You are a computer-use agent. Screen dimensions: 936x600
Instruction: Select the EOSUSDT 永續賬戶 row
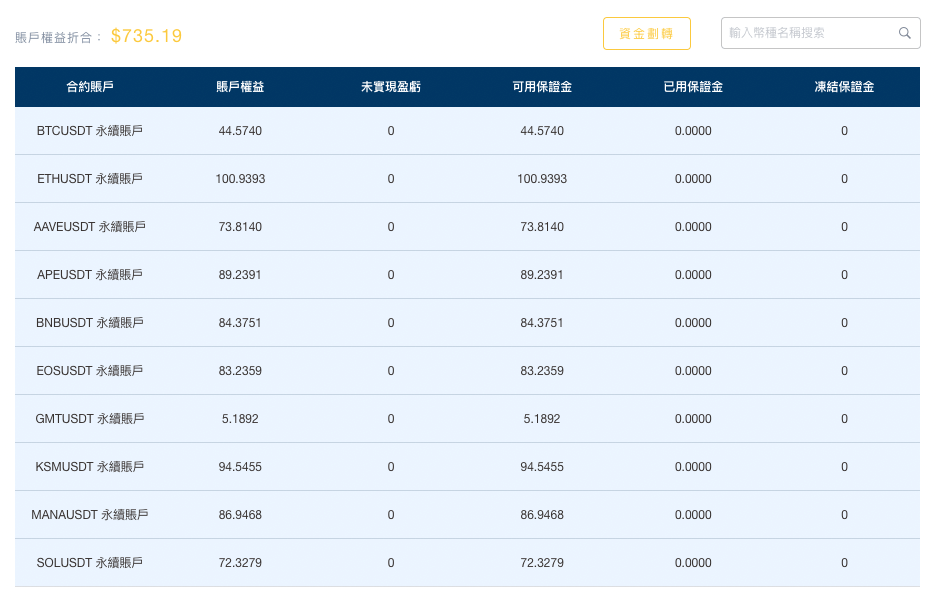(x=90, y=371)
